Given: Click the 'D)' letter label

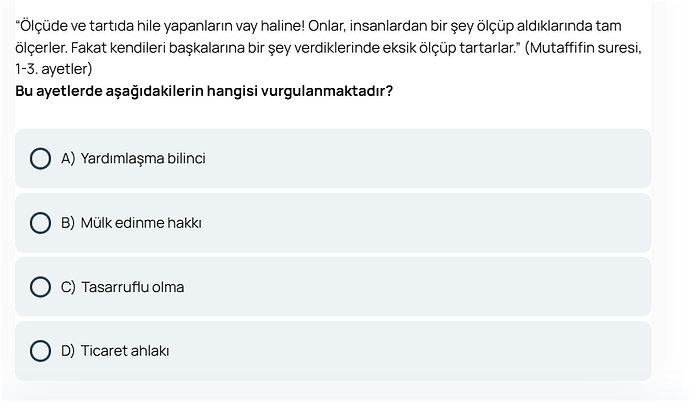Looking at the screenshot, I should 69,351.
